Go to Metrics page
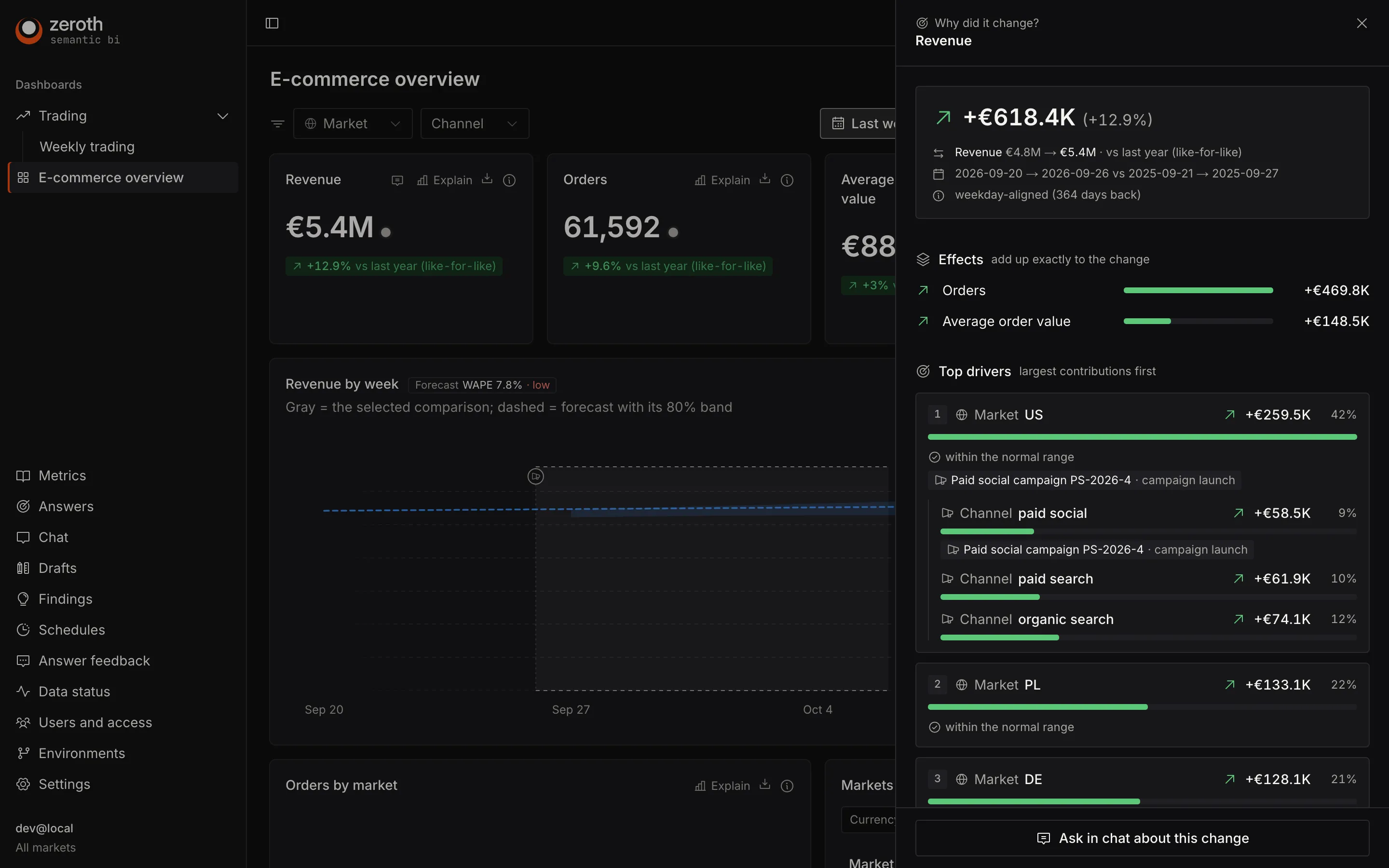This screenshot has height=868, width=1389. pyautogui.click(x=62, y=476)
